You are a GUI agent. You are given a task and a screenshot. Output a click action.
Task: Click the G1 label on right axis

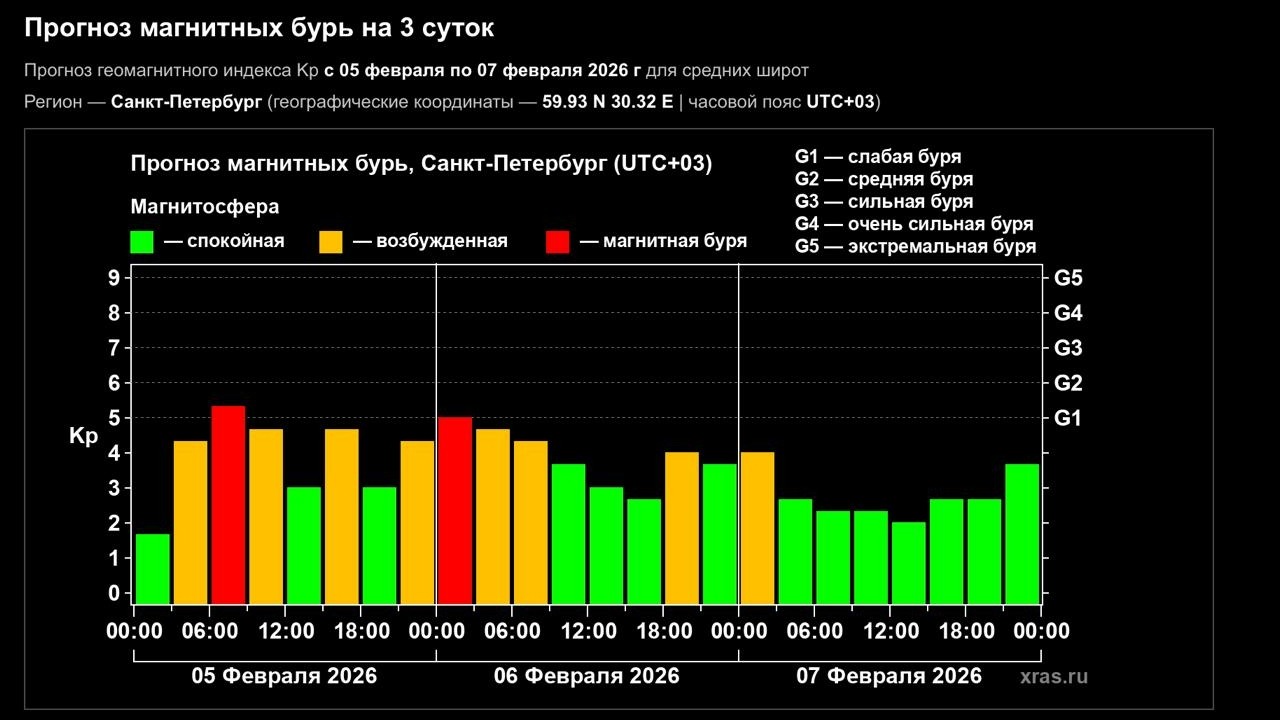pyautogui.click(x=1068, y=418)
